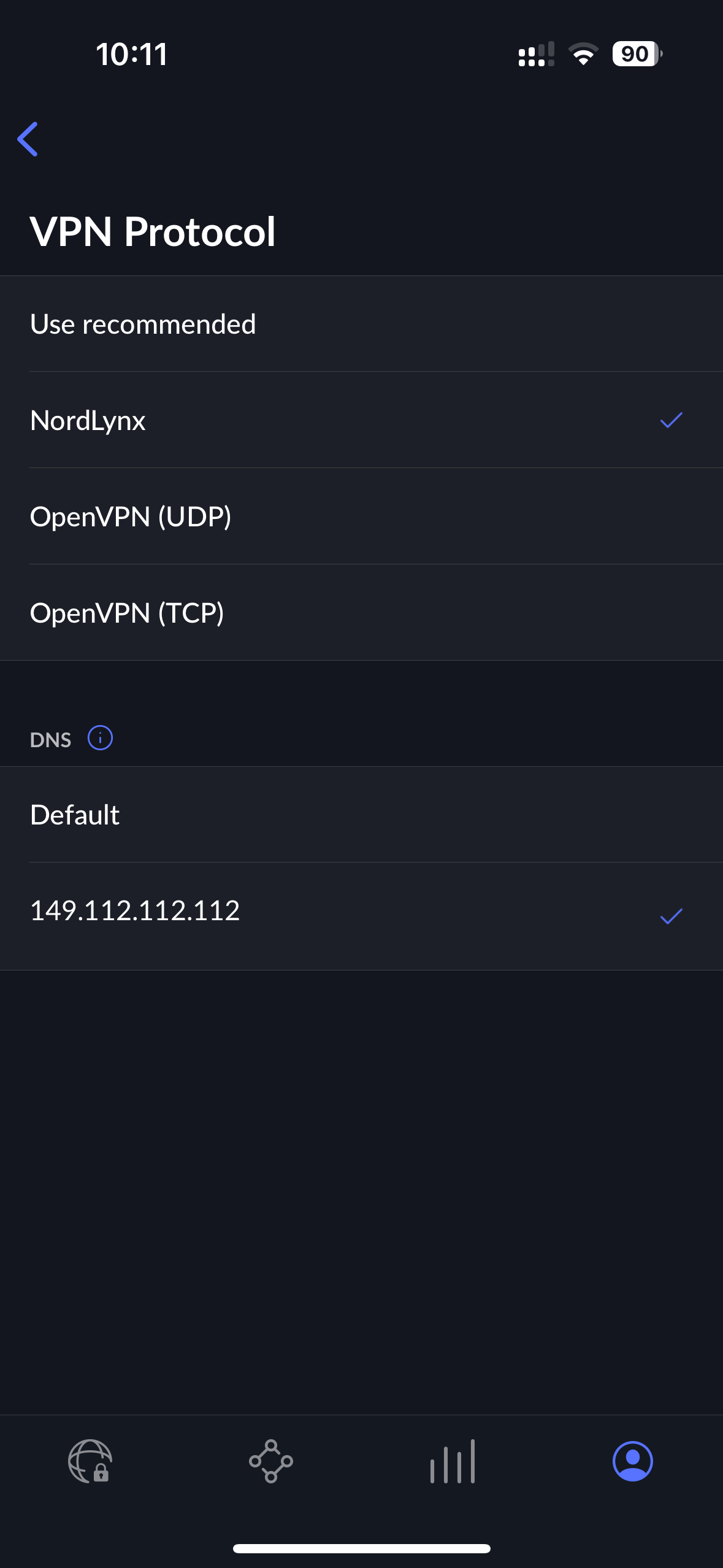Tap the checkmark beside 149.112.112.112
This screenshot has height=1568, width=723.
(x=671, y=916)
